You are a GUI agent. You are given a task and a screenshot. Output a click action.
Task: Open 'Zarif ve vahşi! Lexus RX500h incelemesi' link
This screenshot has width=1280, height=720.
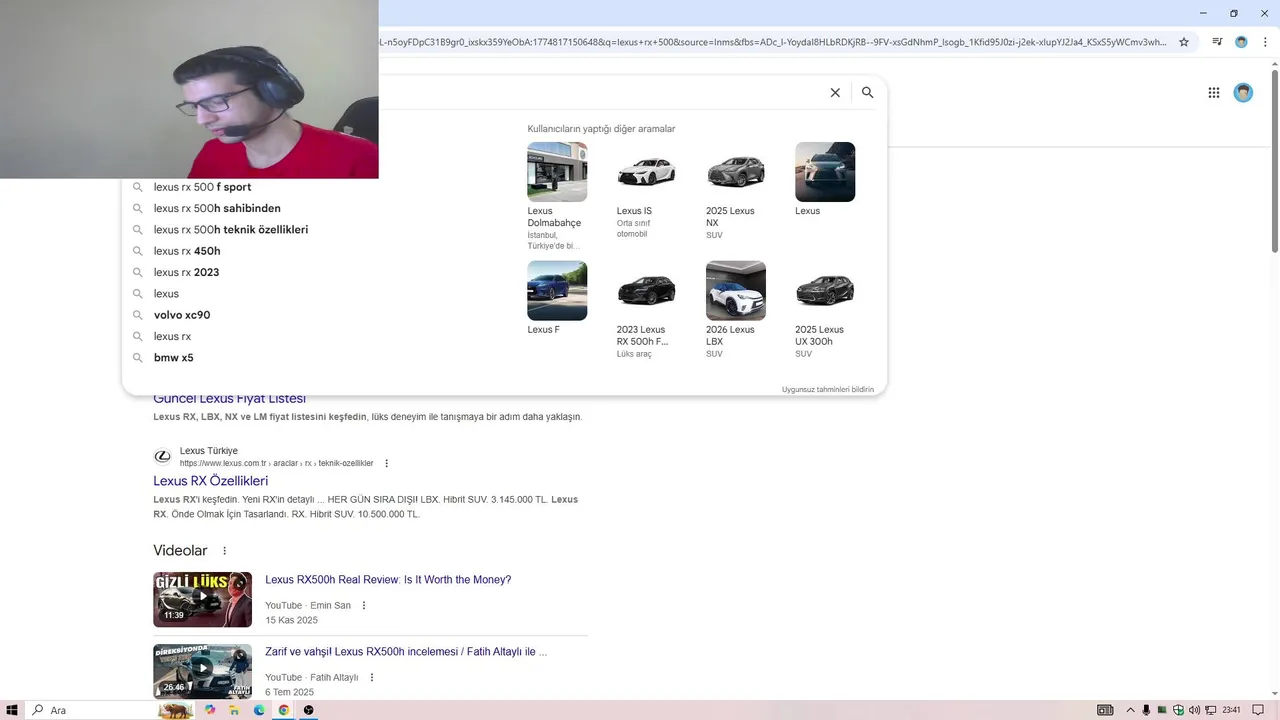(x=406, y=652)
